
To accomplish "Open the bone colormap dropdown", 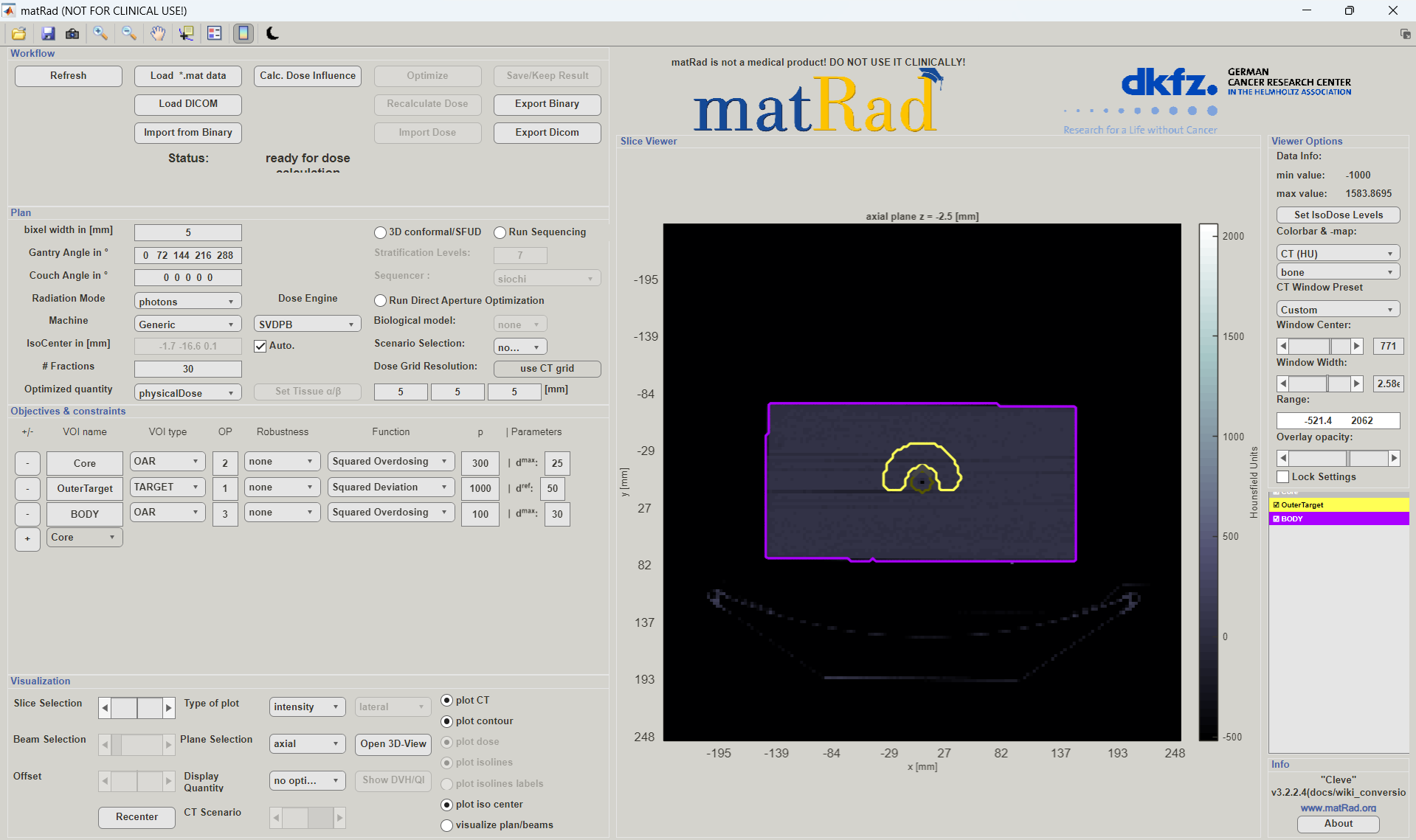I will [1338, 272].
